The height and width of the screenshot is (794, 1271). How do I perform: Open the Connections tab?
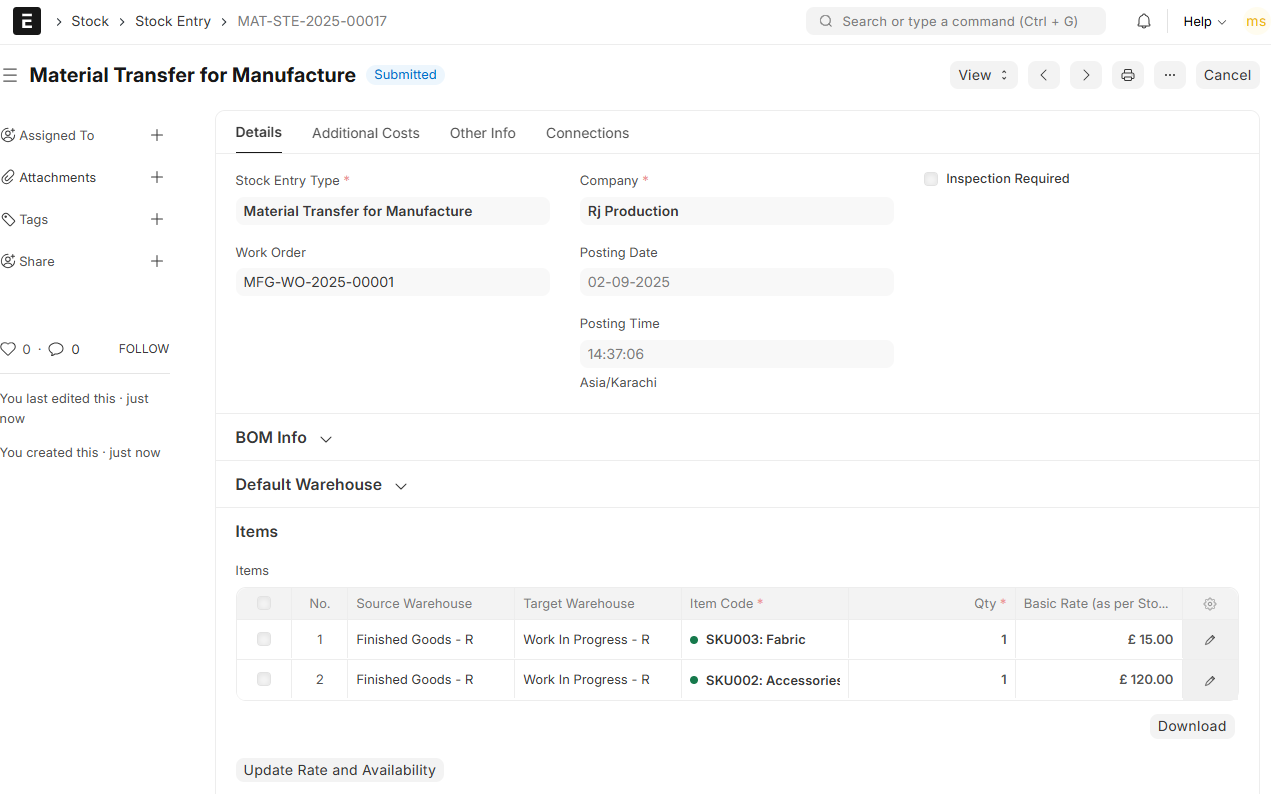(x=587, y=133)
